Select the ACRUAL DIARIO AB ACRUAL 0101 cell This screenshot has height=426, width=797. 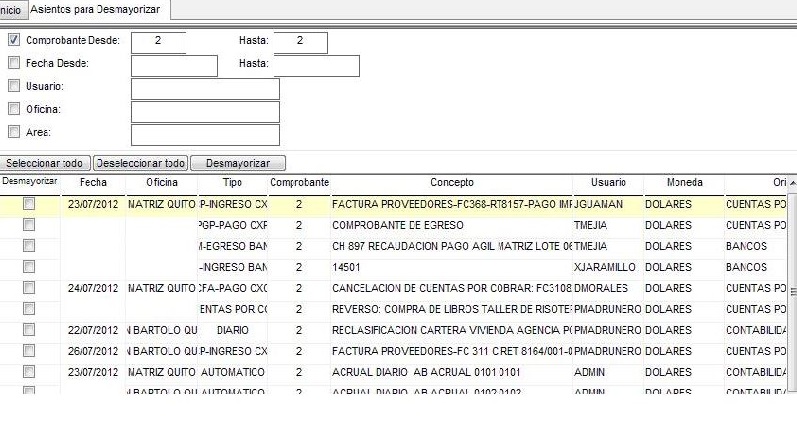pos(451,372)
